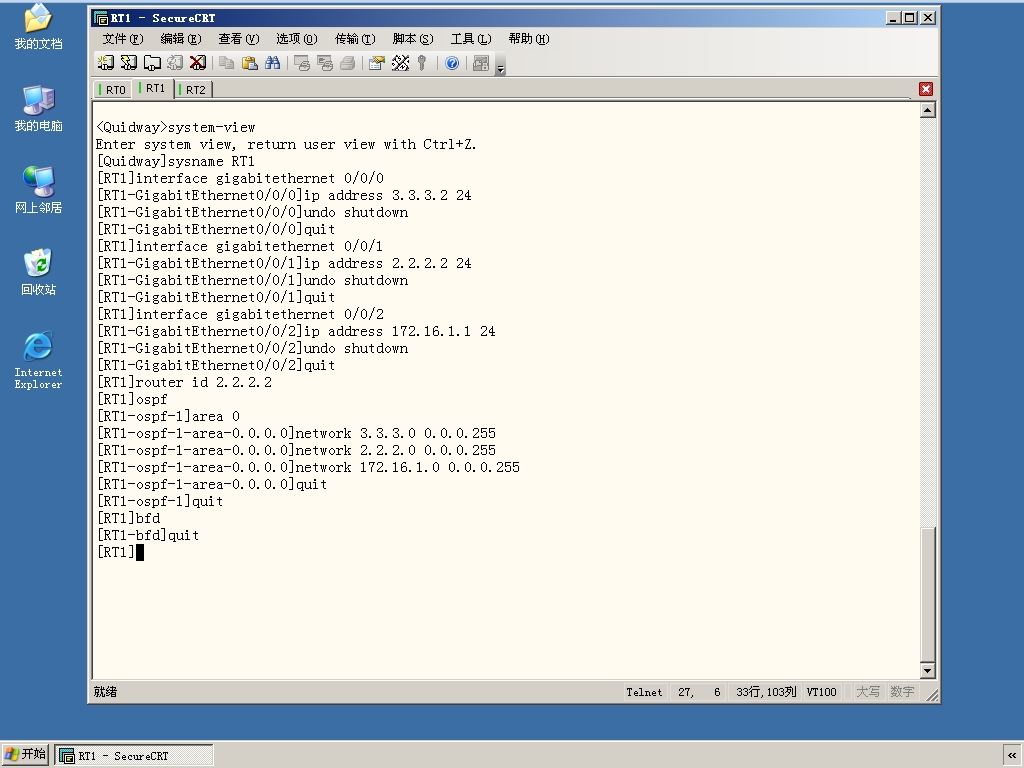
Task: Click the 33行, 103列 status entry
Action: pos(766,692)
